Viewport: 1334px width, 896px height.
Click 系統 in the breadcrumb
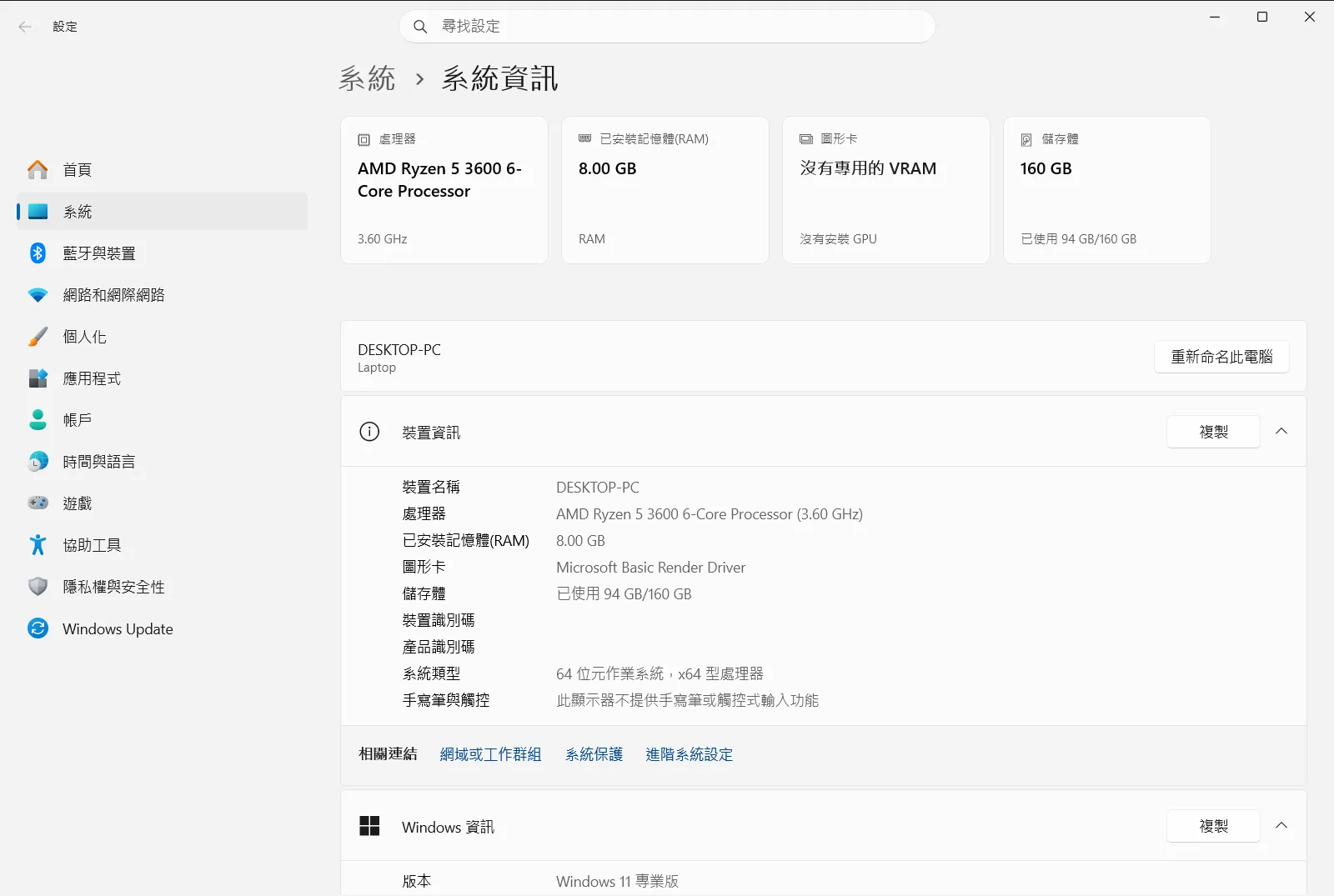click(x=367, y=78)
